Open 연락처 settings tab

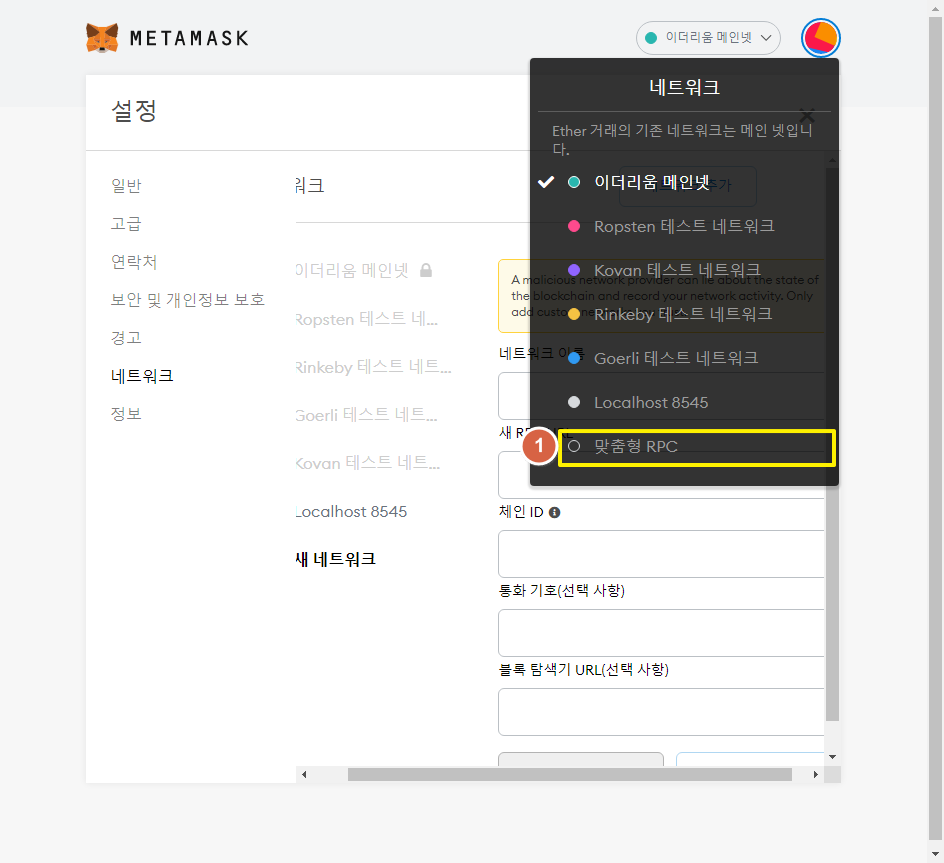[134, 262]
